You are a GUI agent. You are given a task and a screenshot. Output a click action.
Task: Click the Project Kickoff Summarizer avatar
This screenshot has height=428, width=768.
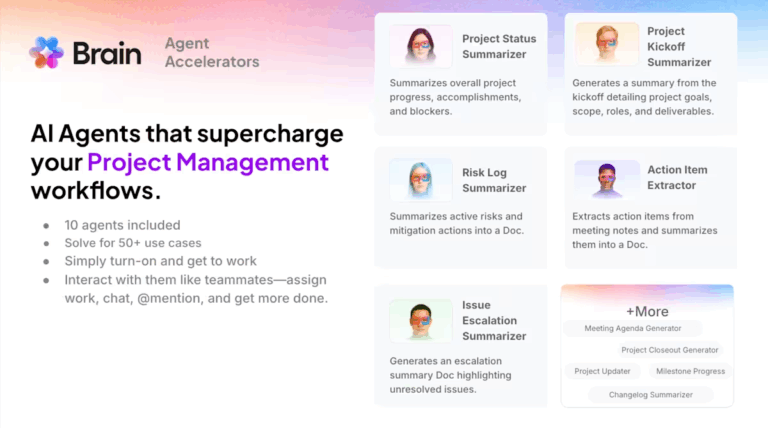(607, 46)
